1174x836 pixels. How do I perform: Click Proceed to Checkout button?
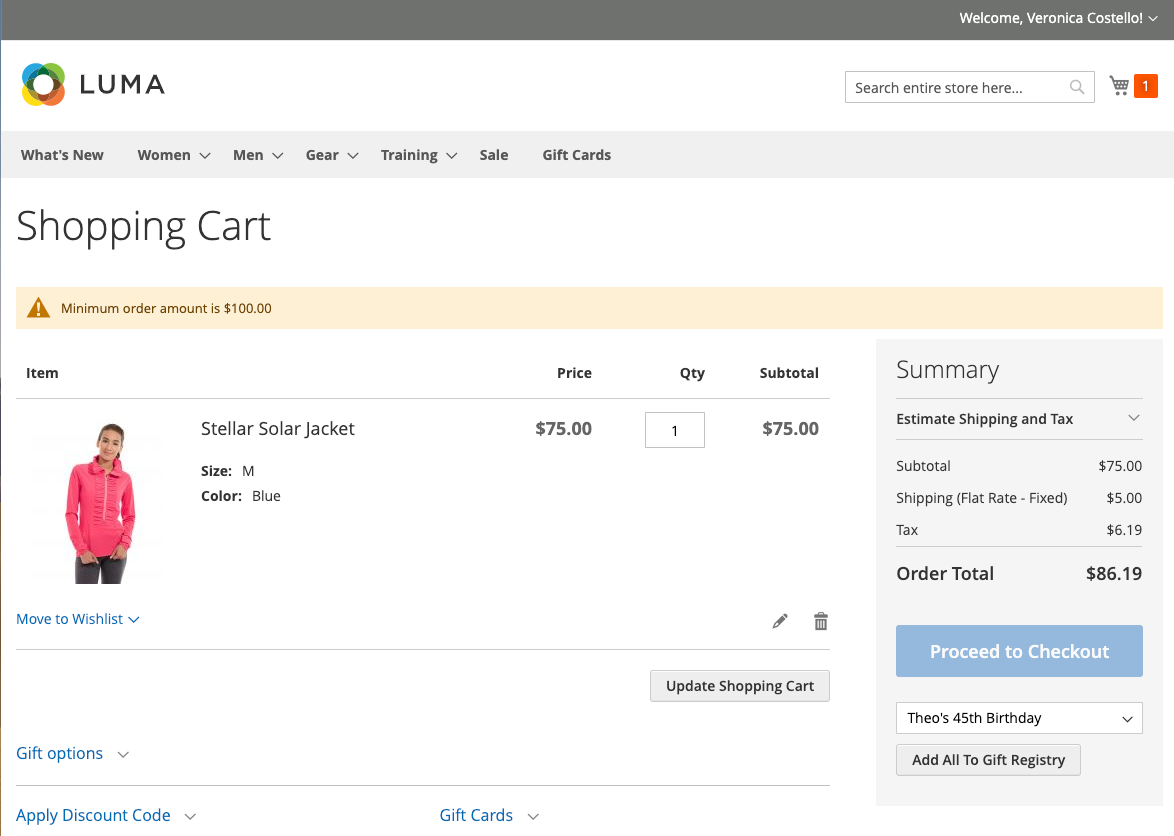(x=1019, y=651)
